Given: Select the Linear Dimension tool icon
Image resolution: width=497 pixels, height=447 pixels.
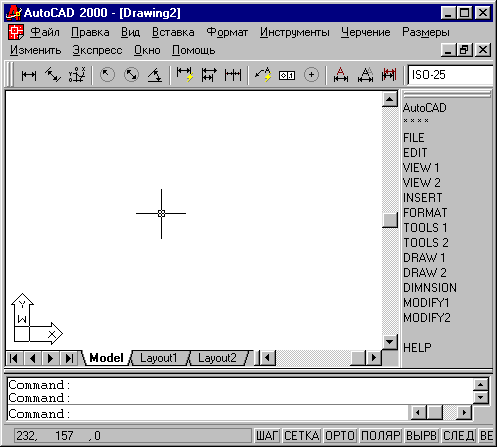Looking at the screenshot, I should [x=29, y=75].
